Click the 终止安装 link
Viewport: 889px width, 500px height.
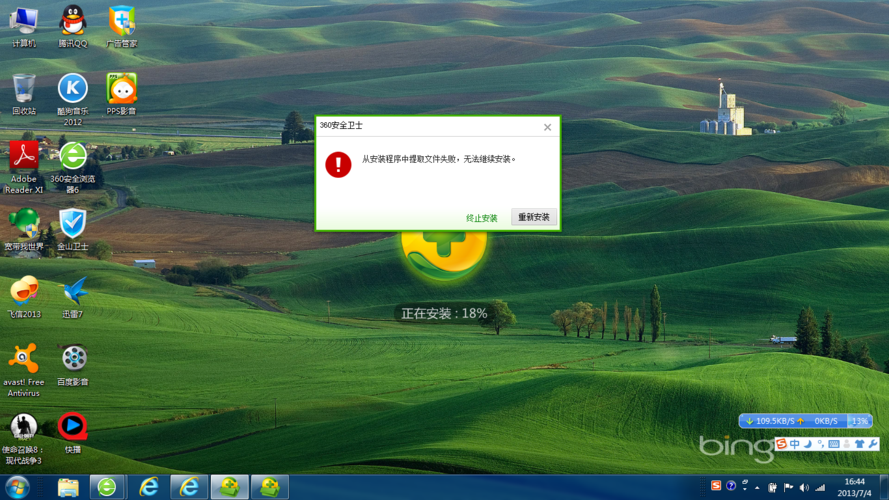point(481,218)
